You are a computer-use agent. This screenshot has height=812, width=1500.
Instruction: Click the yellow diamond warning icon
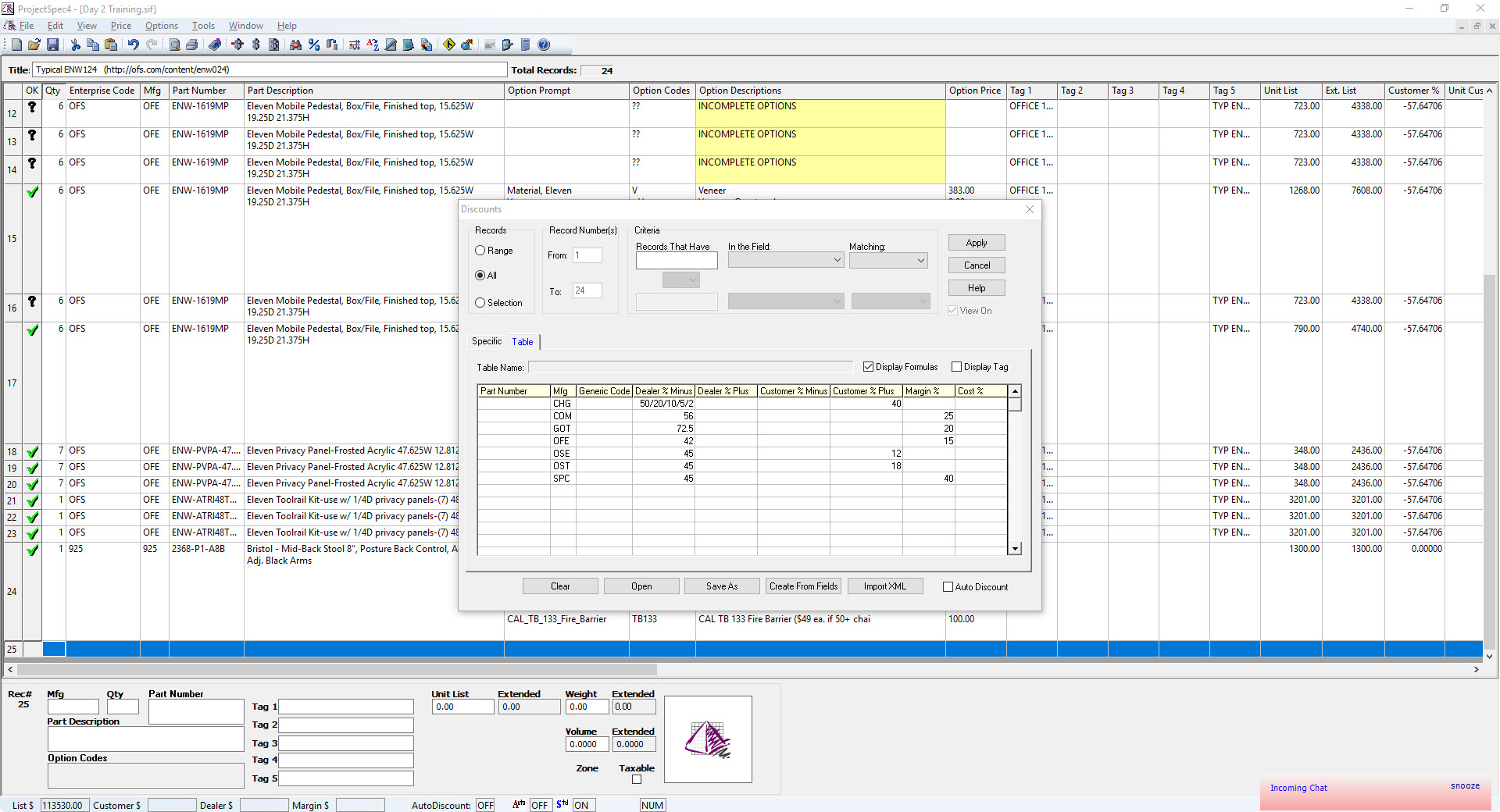click(449, 45)
